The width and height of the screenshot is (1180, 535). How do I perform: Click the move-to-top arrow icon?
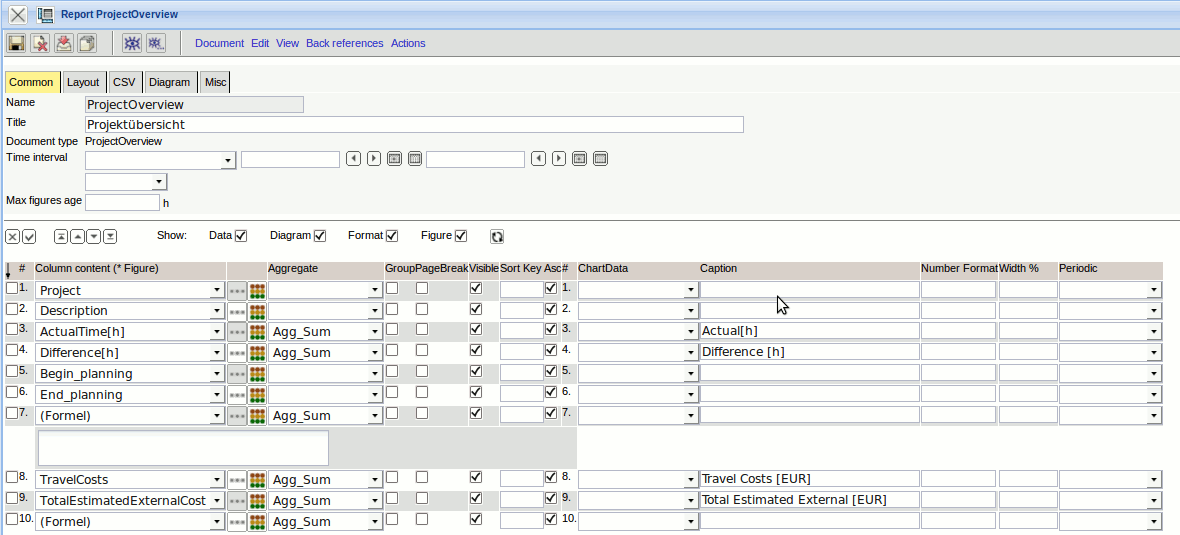click(61, 237)
